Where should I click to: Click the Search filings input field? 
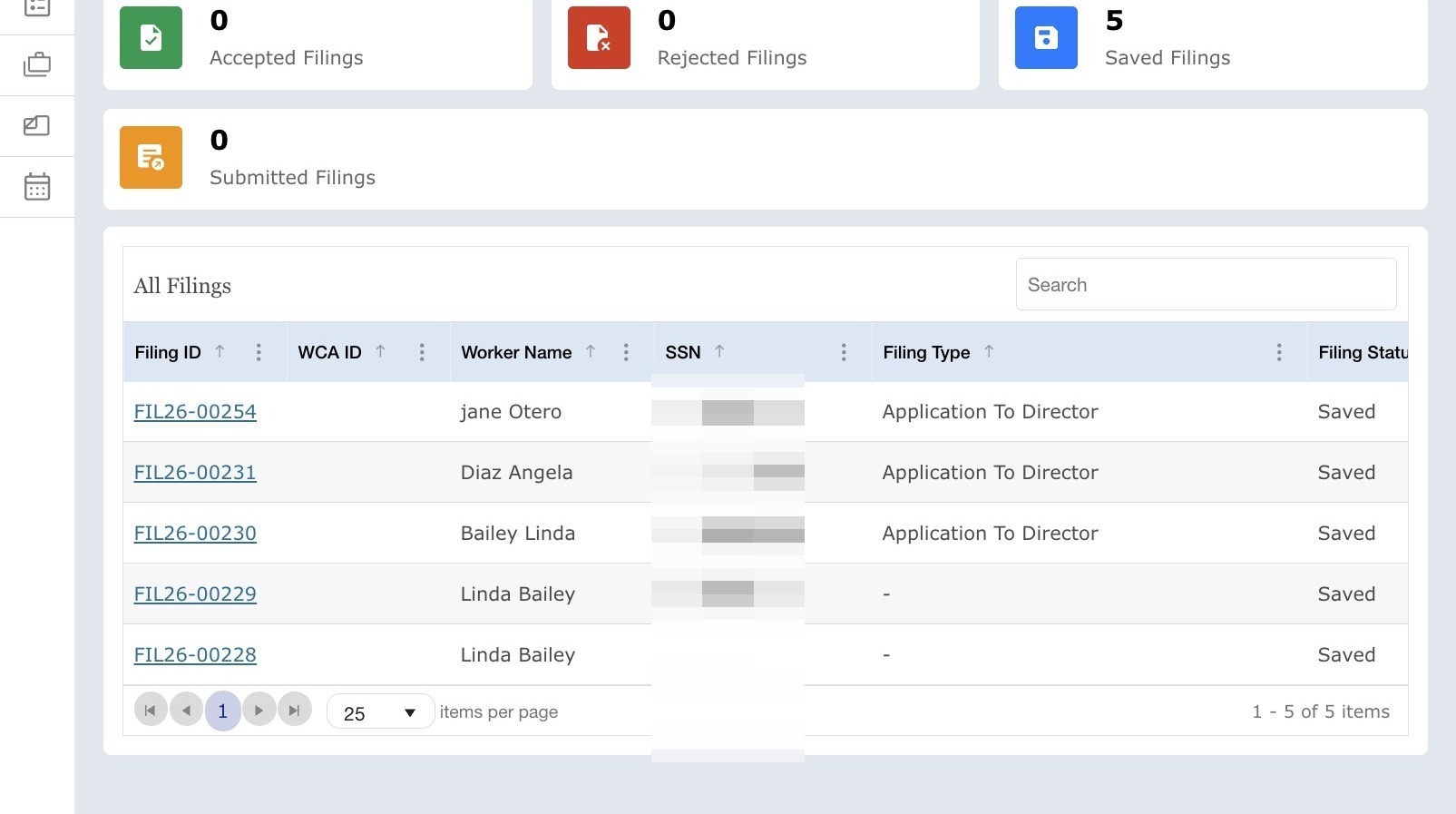click(x=1206, y=284)
